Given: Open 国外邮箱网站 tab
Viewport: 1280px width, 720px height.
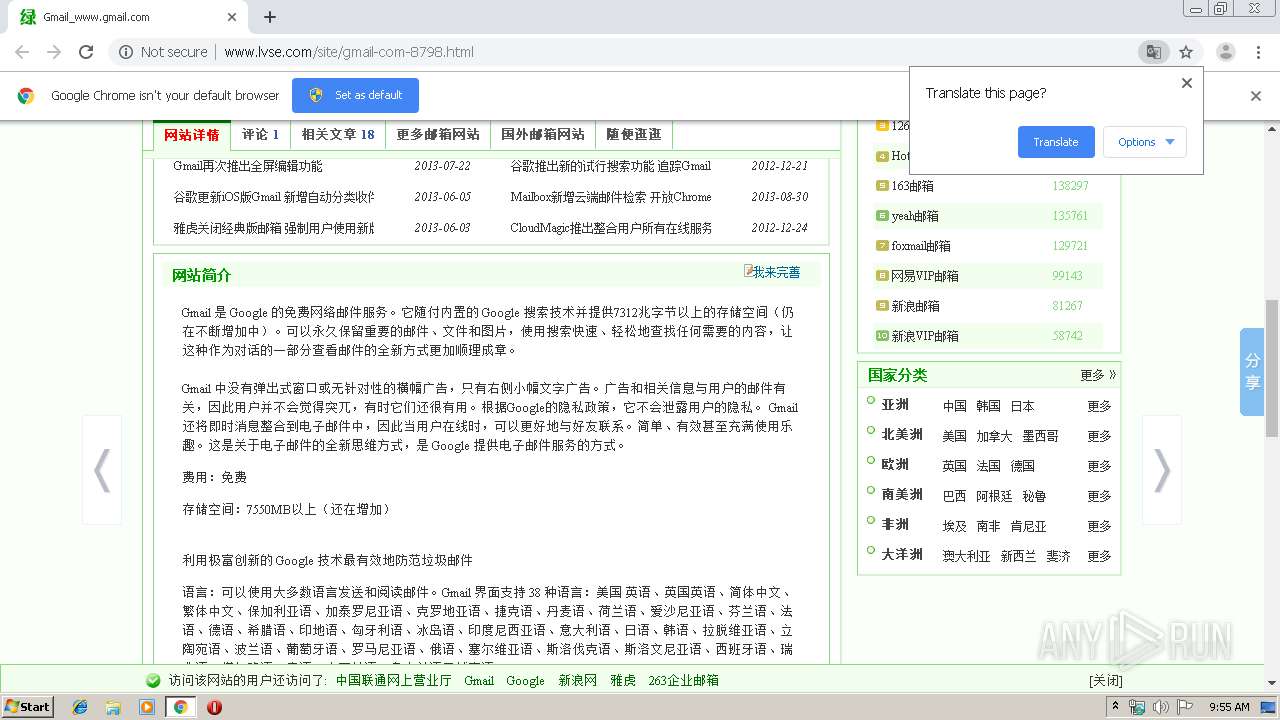Looking at the screenshot, I should [543, 134].
